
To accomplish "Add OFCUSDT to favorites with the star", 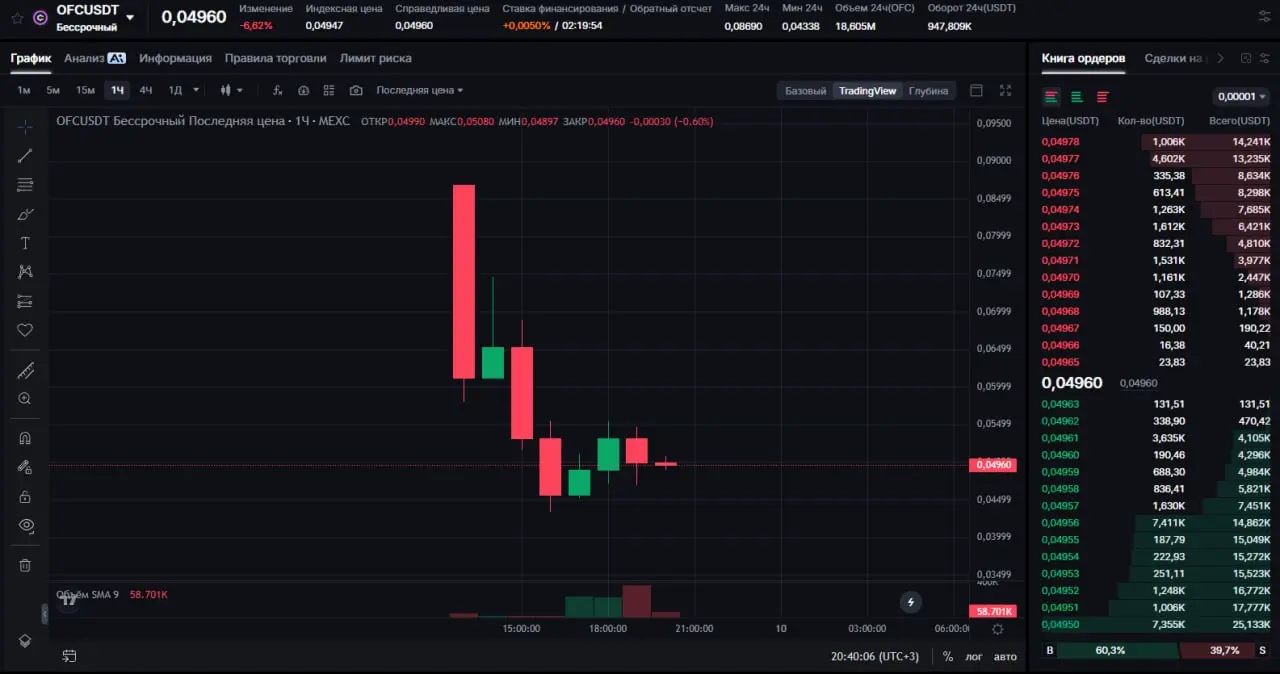I will tap(17, 17).
